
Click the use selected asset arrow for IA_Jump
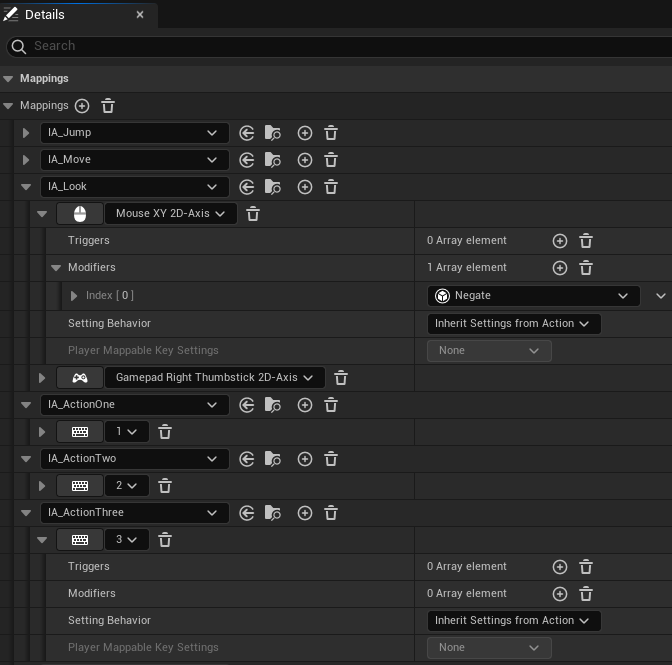[x=247, y=133]
